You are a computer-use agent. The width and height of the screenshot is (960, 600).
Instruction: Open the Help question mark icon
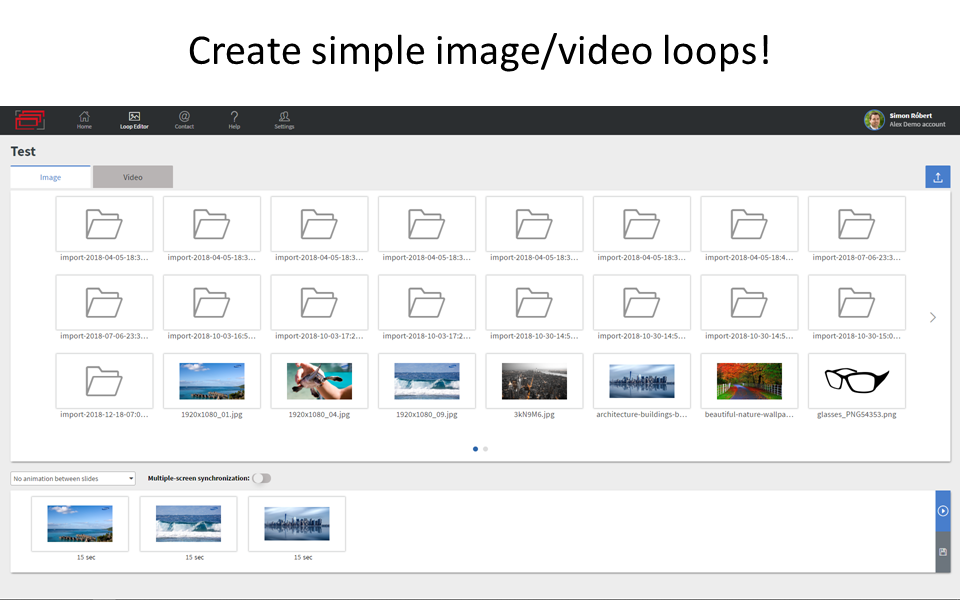pyautogui.click(x=234, y=120)
